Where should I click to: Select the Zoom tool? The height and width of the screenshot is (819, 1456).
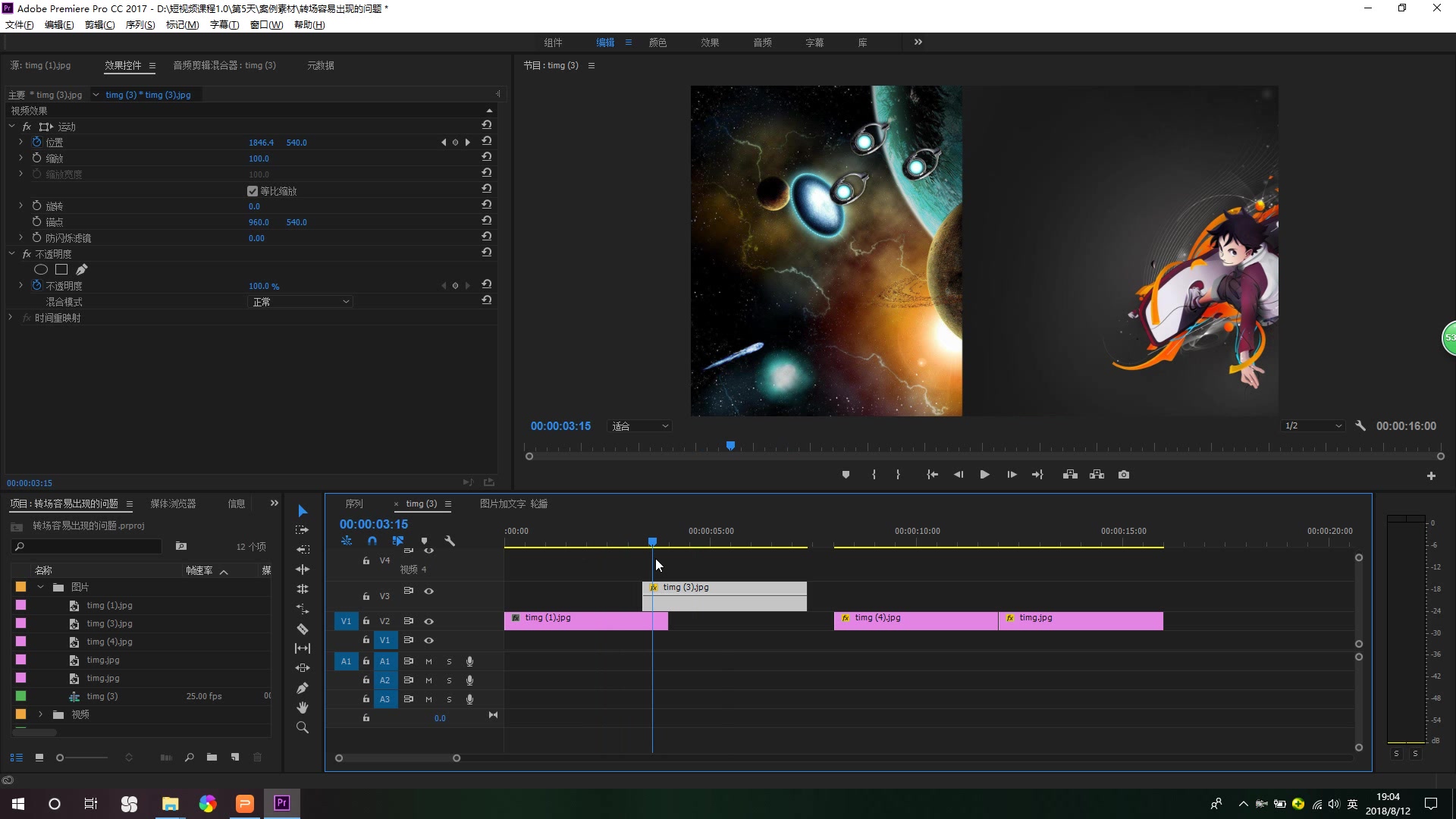point(303,727)
